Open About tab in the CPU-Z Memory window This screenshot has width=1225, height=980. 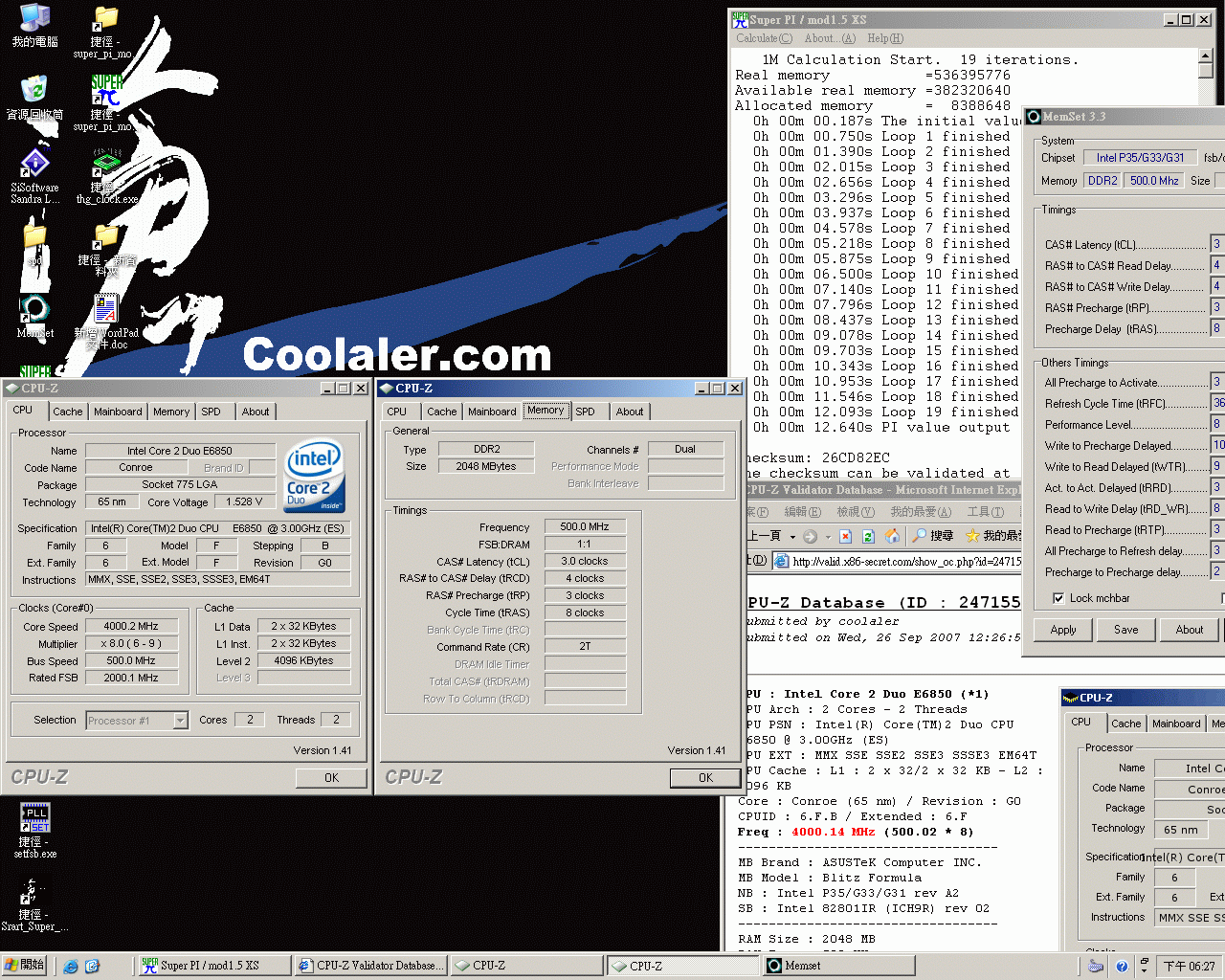click(630, 412)
